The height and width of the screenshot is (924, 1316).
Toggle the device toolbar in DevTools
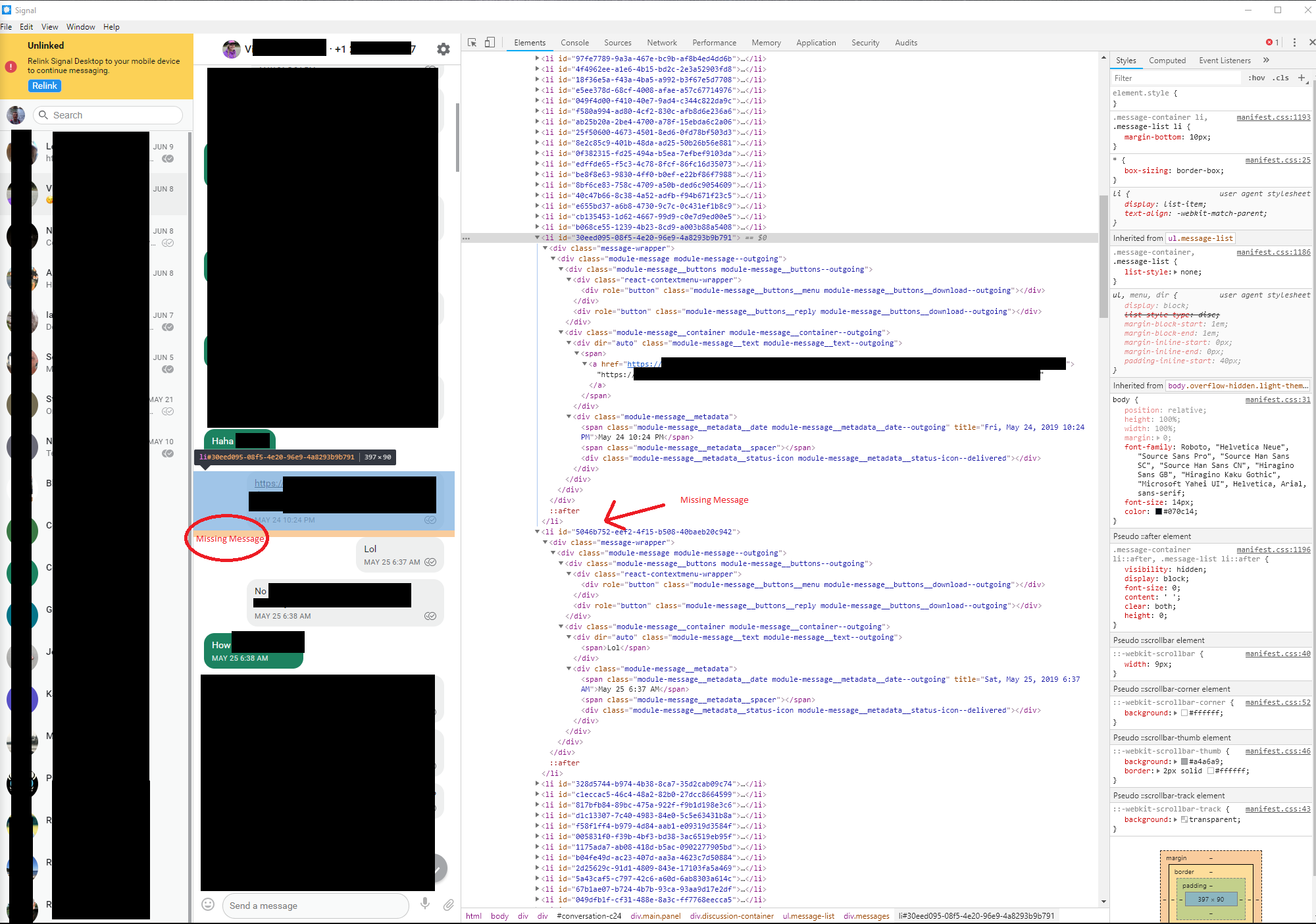click(490, 41)
